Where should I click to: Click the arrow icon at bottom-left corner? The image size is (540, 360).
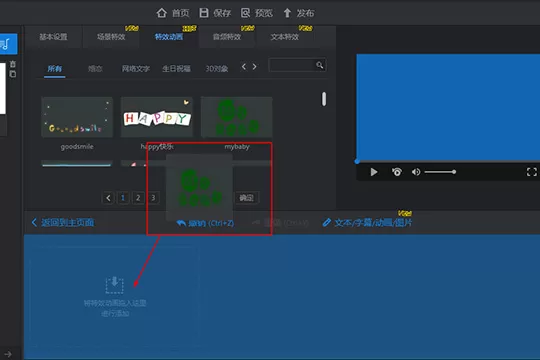pos(8,354)
